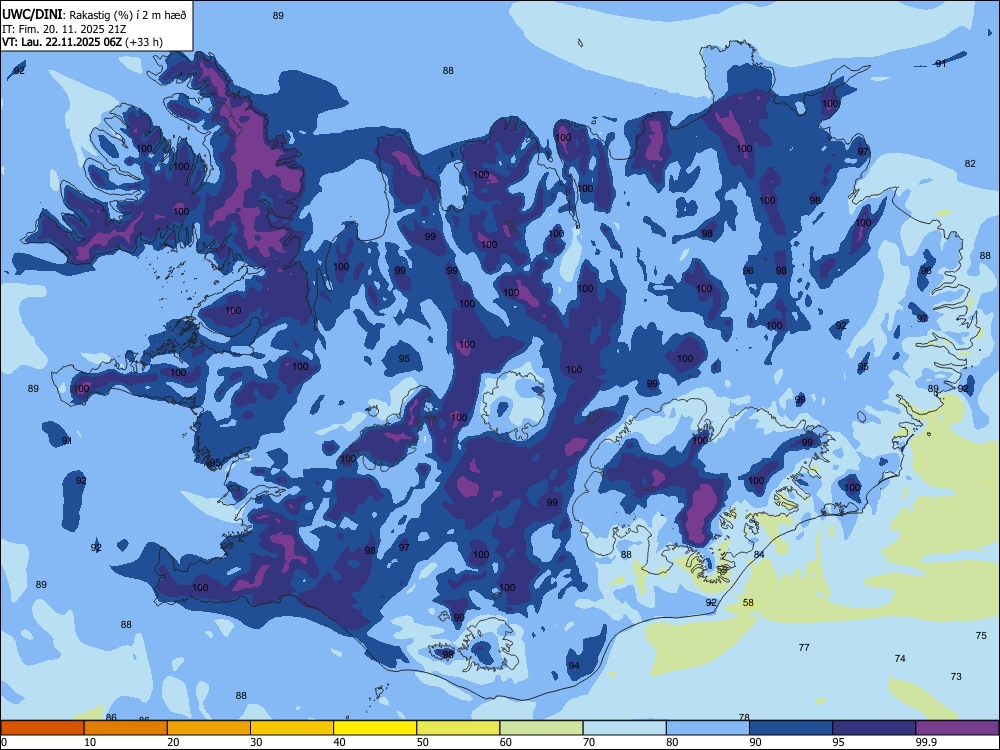Click the light green 60–70 legend swatch

coord(541,728)
